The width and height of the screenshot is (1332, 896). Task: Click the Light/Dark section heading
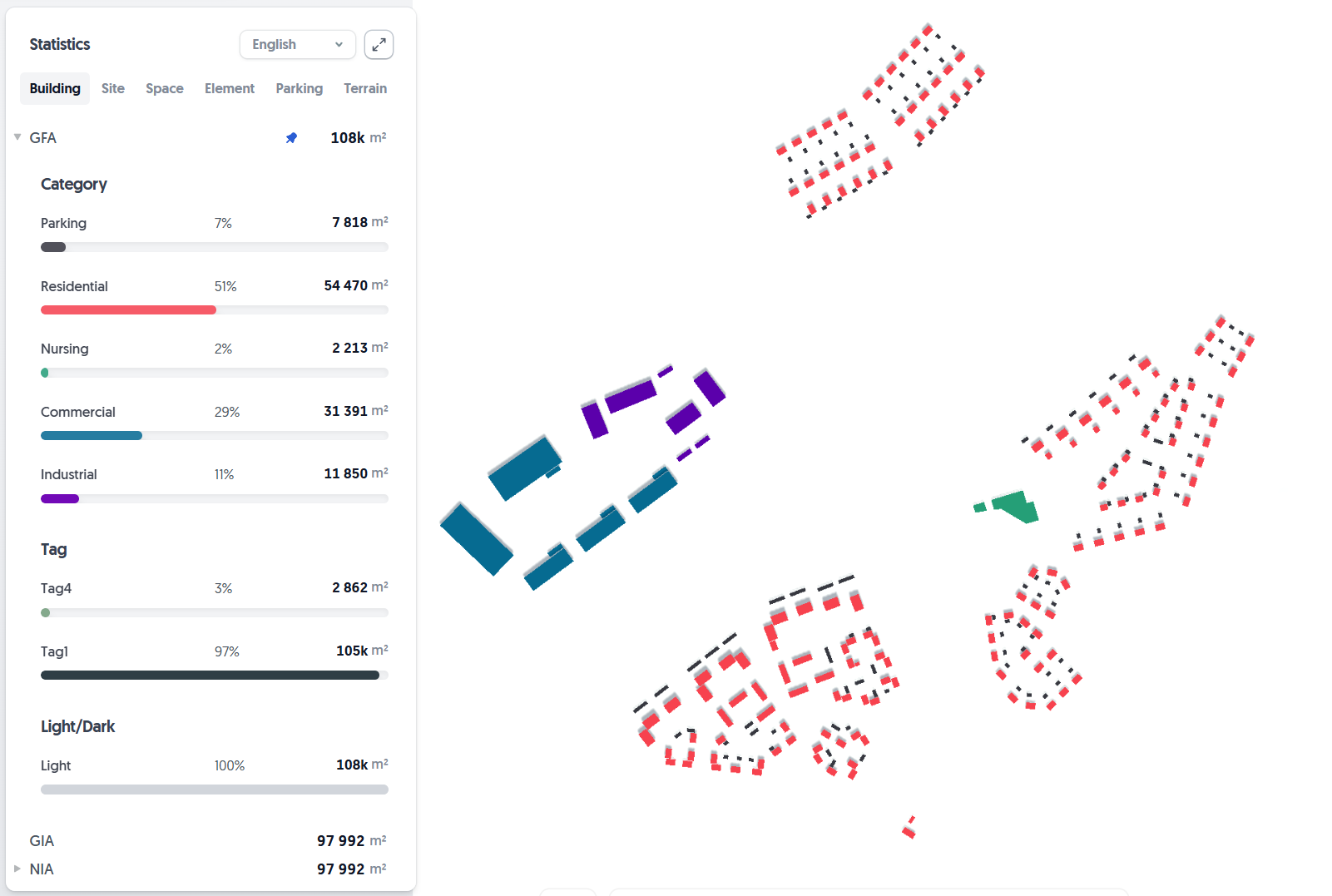[77, 726]
